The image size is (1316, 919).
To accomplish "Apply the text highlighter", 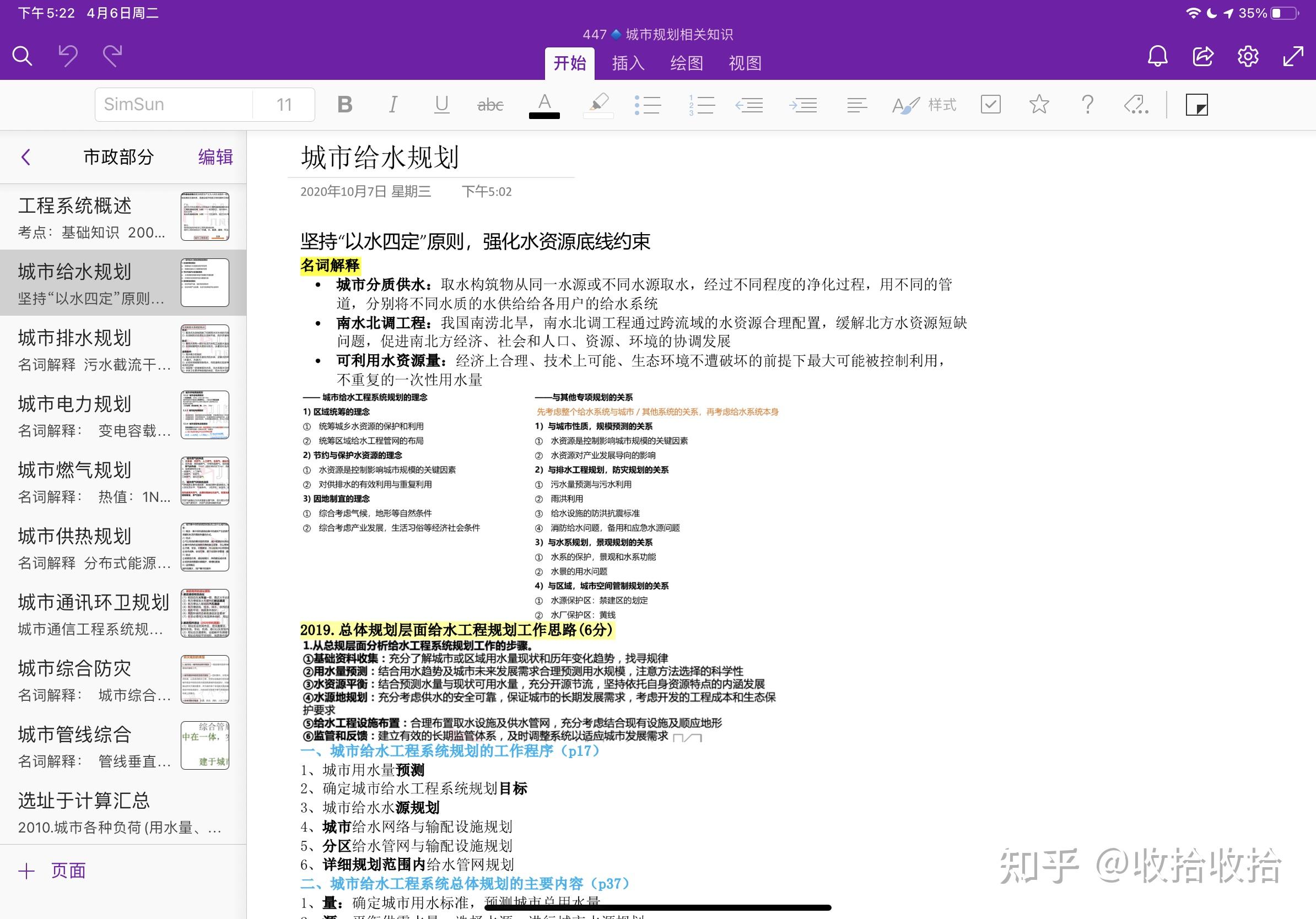I will coord(598,105).
